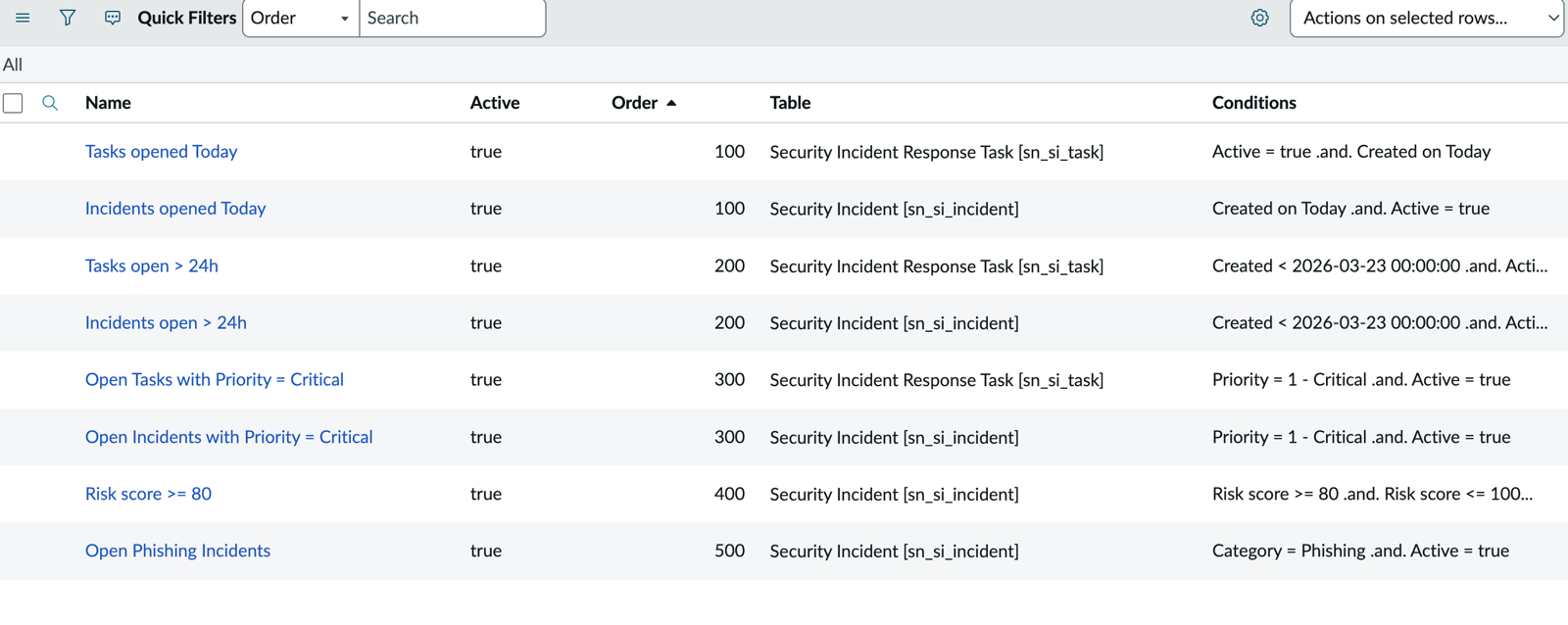Screen dimensions: 1568x625
Task: Open Open Incidents with Priority = Critical
Action: [x=229, y=437]
